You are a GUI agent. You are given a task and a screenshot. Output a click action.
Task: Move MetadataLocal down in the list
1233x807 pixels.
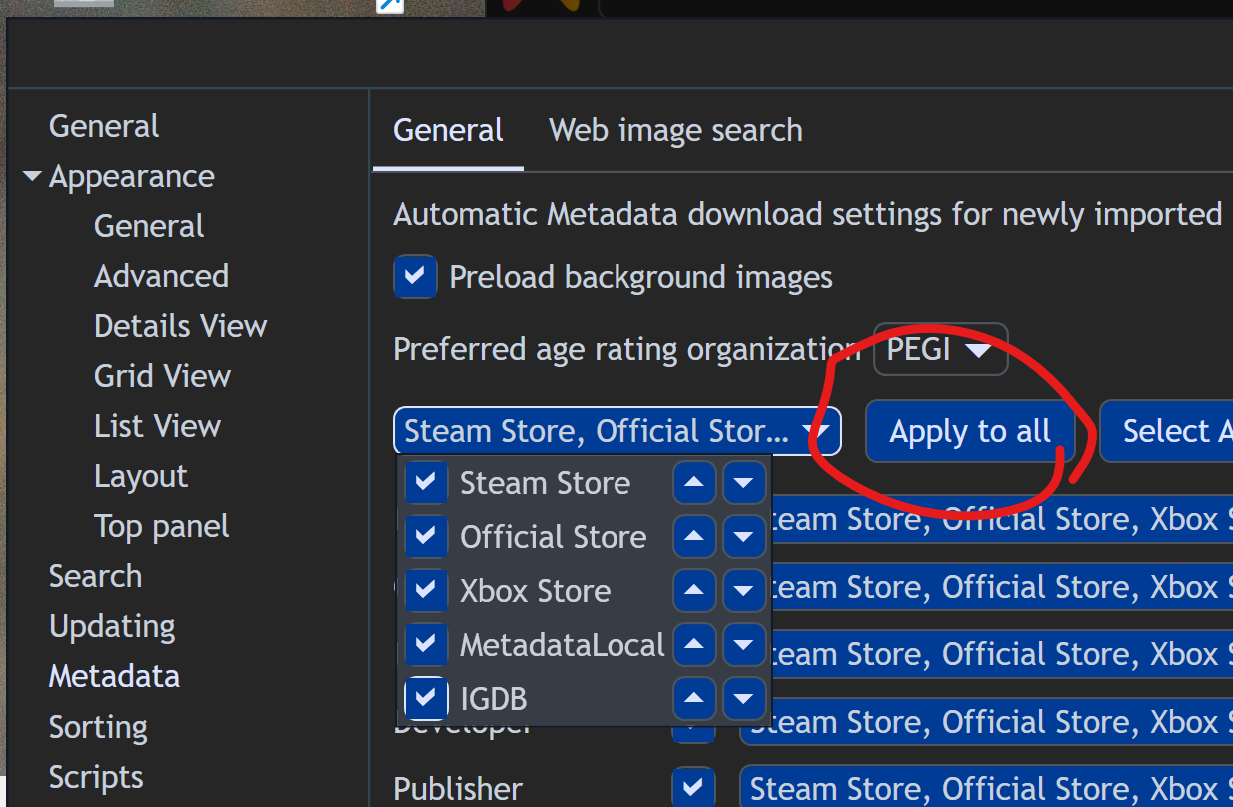(x=743, y=645)
